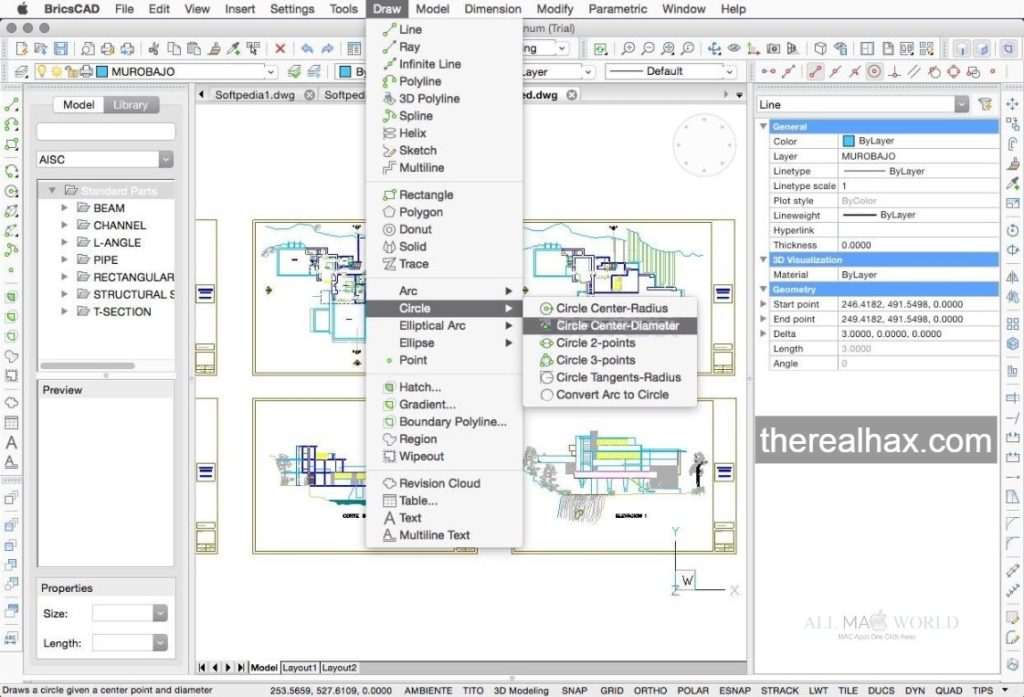Viewport: 1024px width, 697px height.
Task: Click the Revision Cloud icon in menu
Action: 389,483
